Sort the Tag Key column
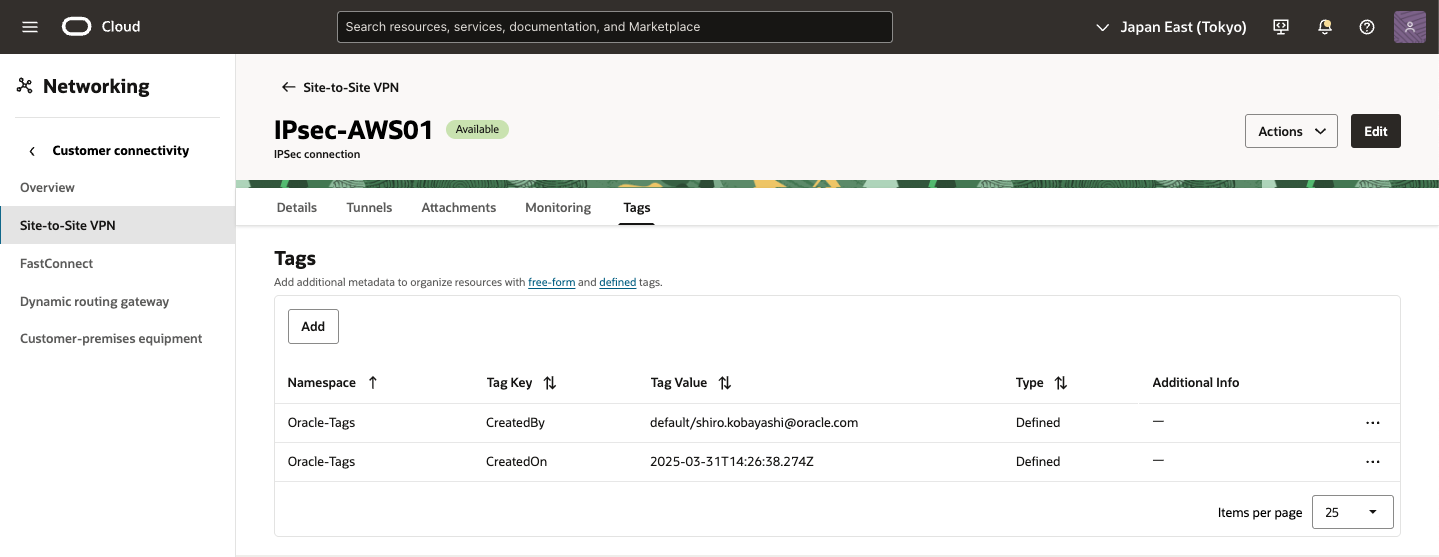 (x=550, y=382)
